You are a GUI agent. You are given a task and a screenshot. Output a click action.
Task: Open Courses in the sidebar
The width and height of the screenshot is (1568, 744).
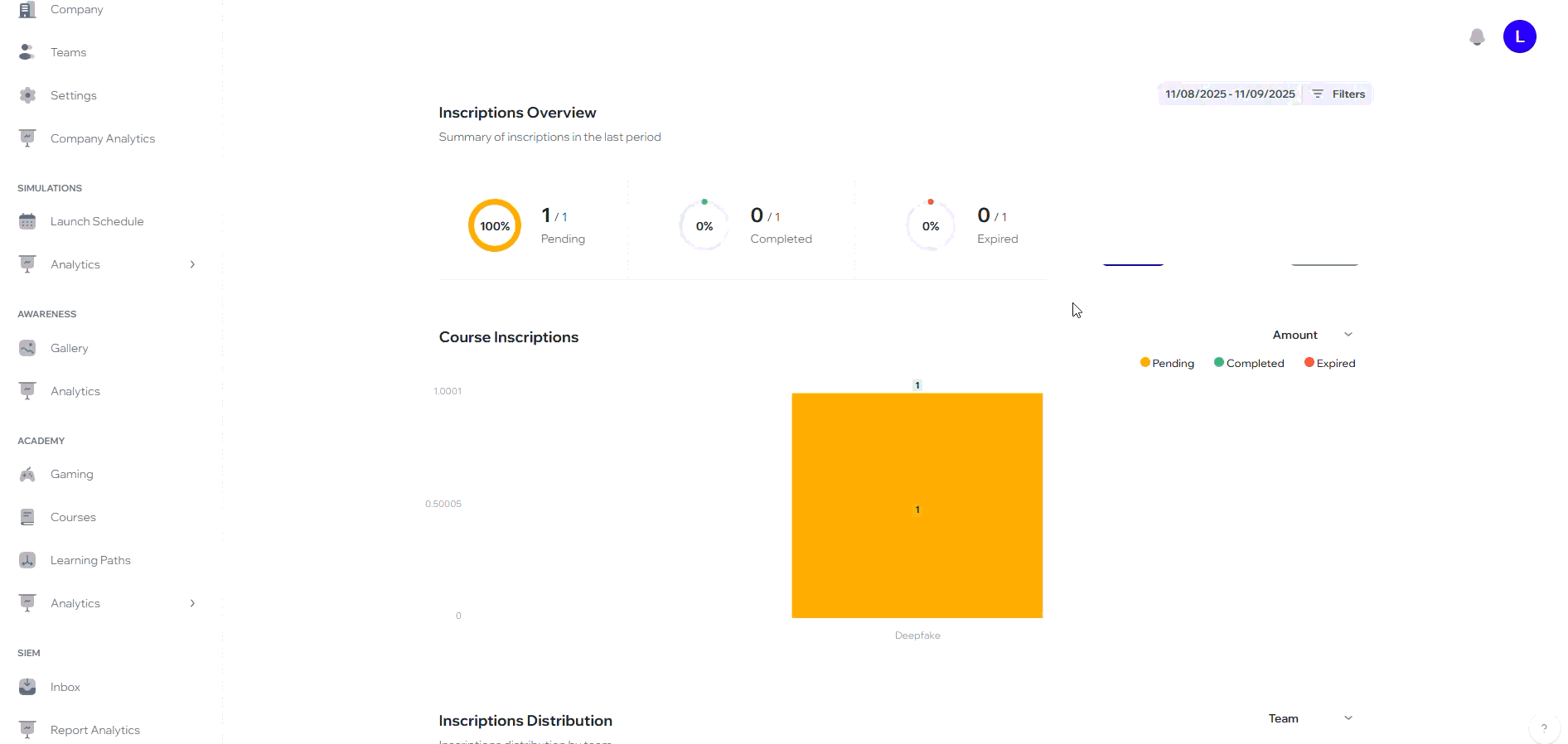coord(73,517)
